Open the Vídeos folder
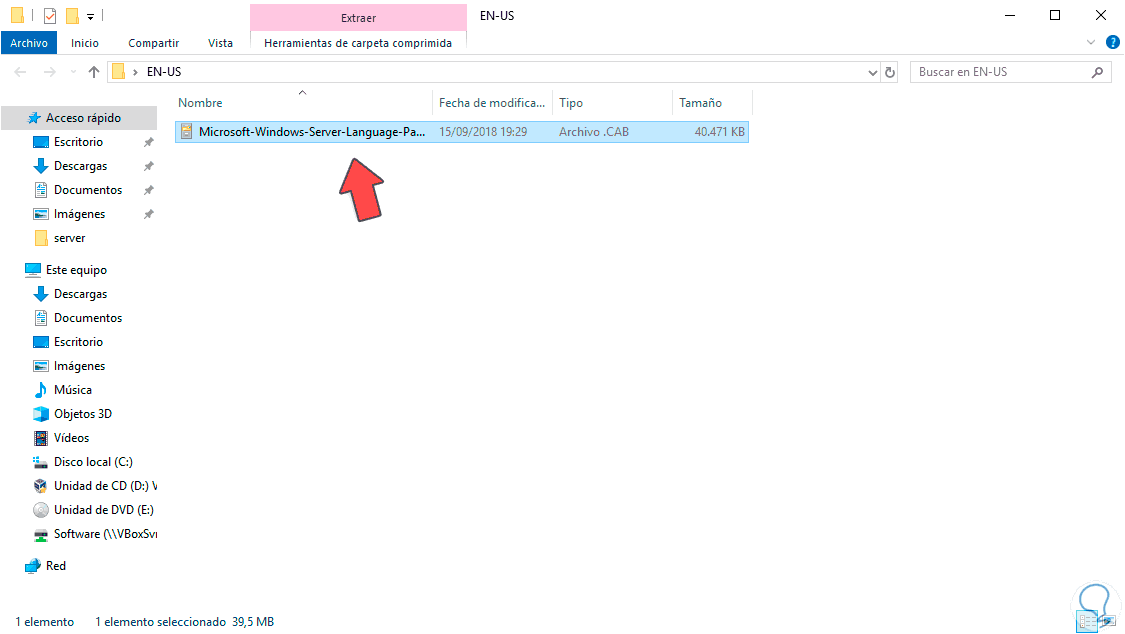1125x634 pixels. point(71,438)
